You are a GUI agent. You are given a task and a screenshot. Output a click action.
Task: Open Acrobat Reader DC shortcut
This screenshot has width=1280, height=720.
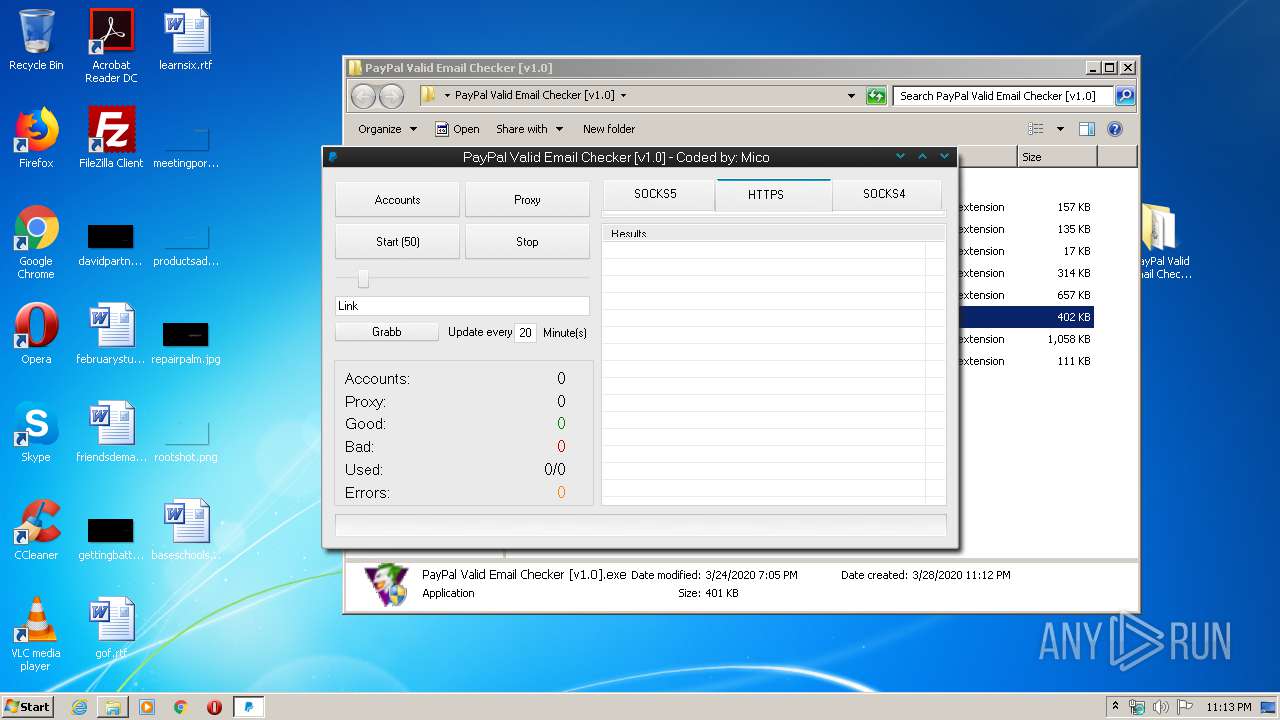click(x=111, y=46)
